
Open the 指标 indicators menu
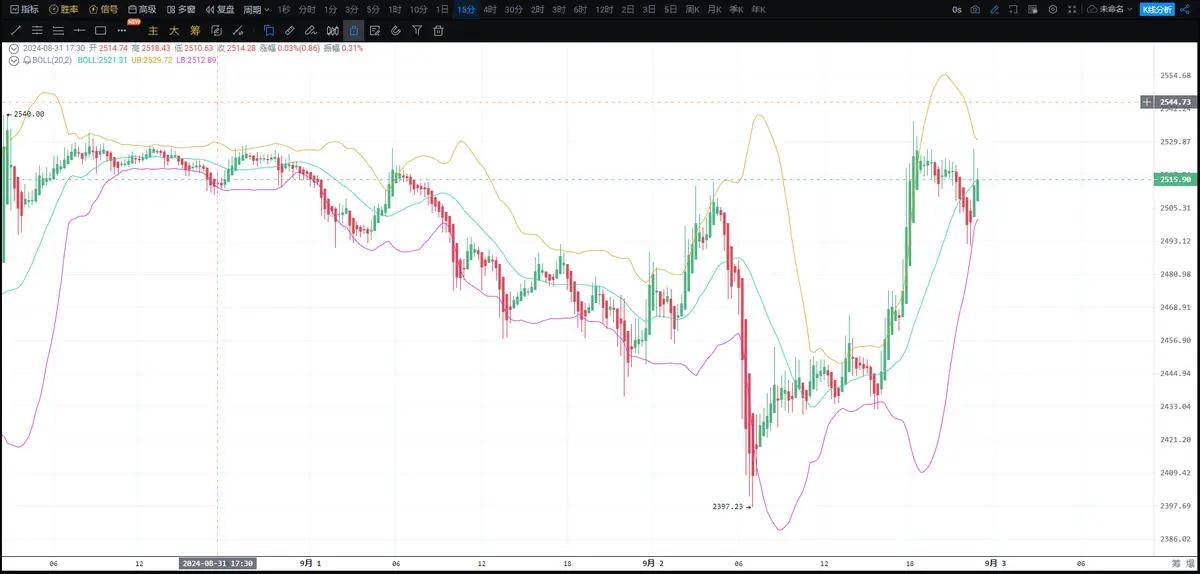[24, 9]
